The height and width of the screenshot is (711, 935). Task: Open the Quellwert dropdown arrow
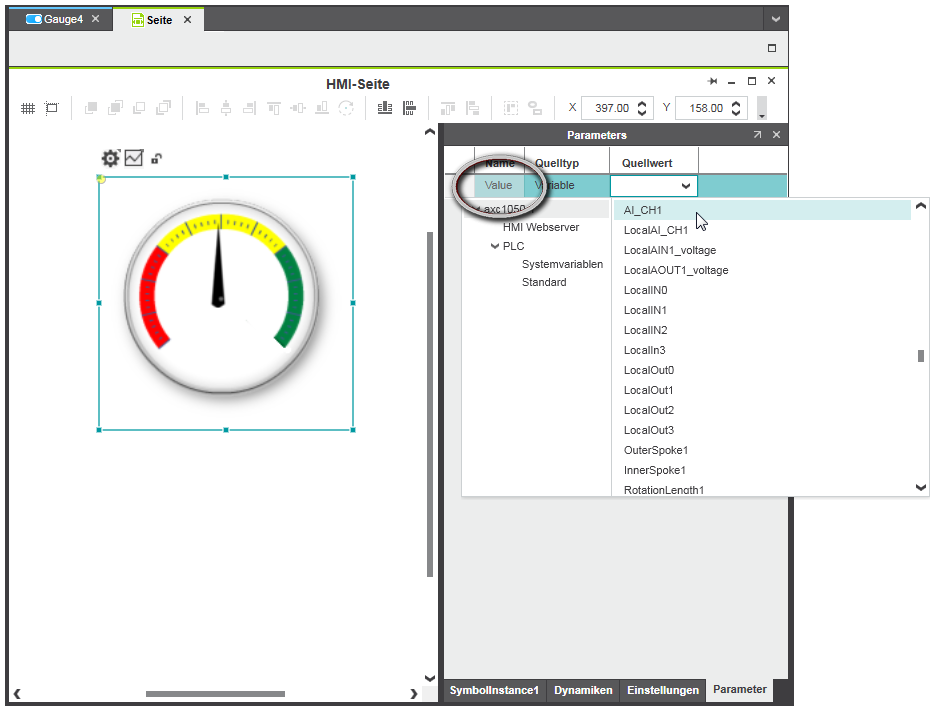[x=686, y=186]
